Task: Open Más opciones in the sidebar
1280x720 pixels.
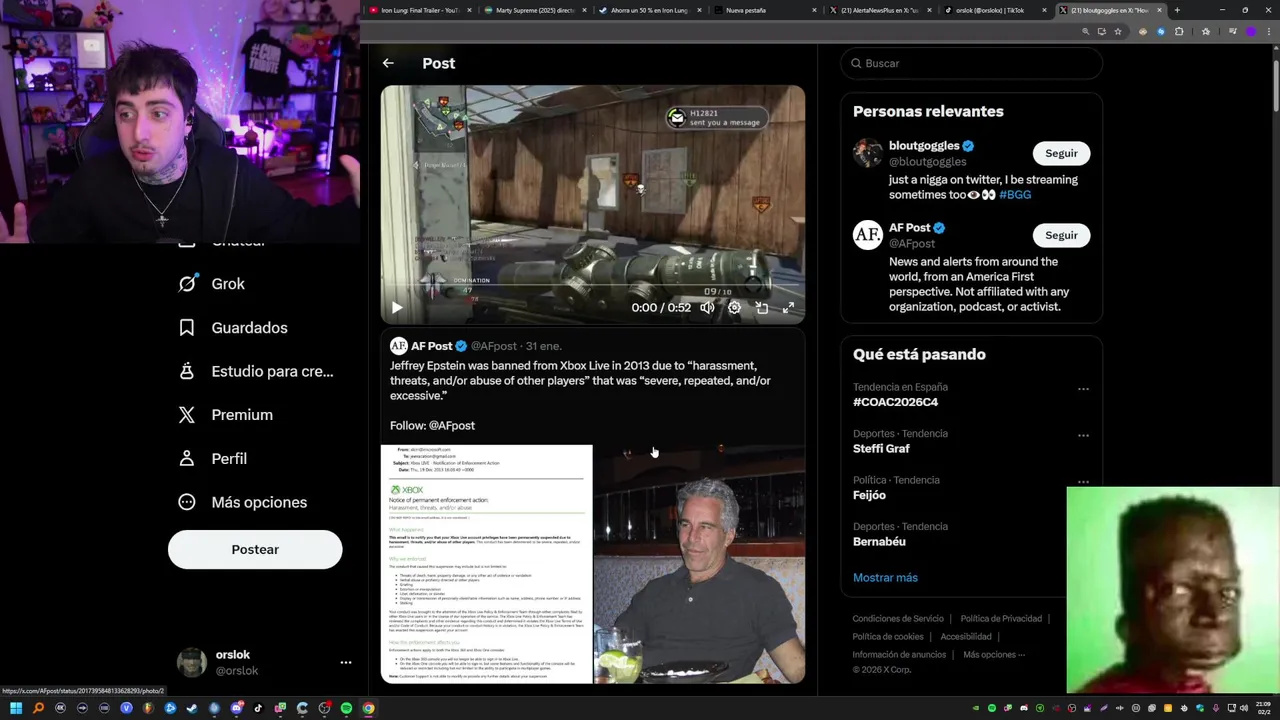Action: tap(242, 502)
